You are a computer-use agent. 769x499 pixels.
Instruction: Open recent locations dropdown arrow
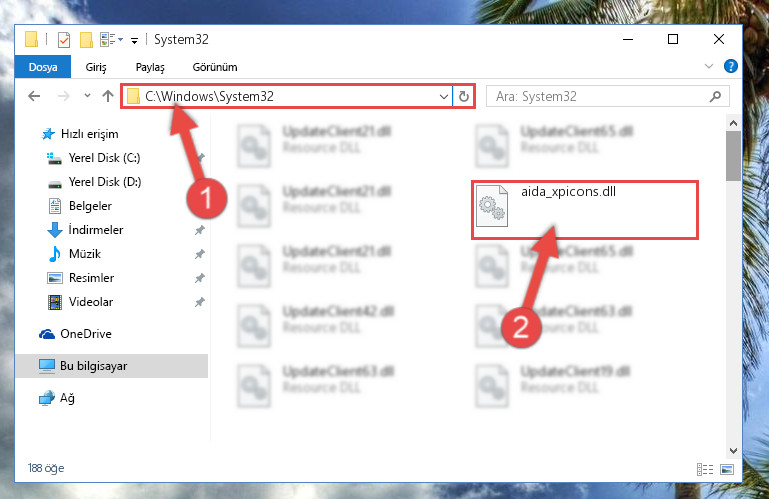pyautogui.click(x=87, y=96)
